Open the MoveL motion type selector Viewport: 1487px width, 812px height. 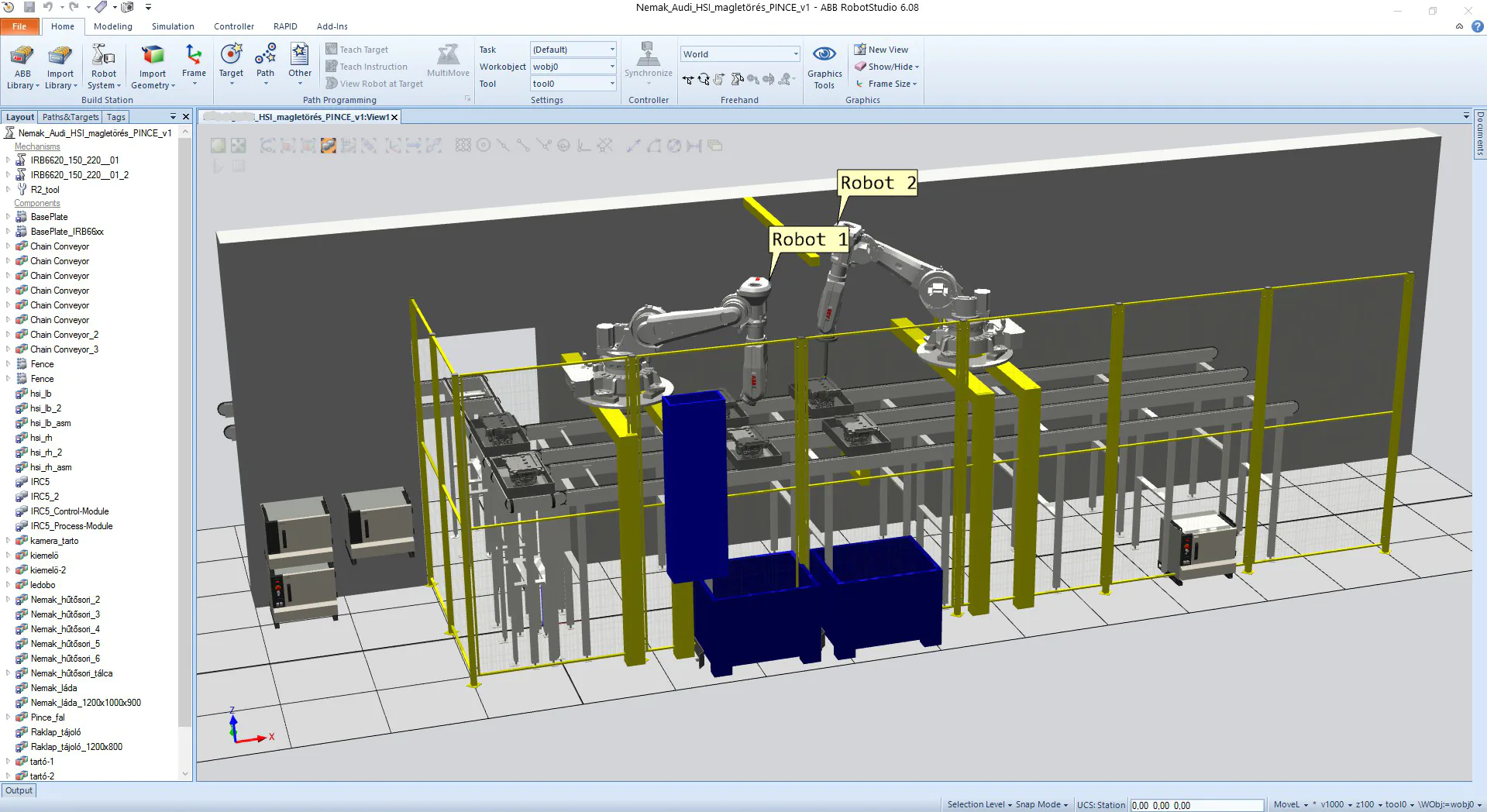click(x=1291, y=804)
